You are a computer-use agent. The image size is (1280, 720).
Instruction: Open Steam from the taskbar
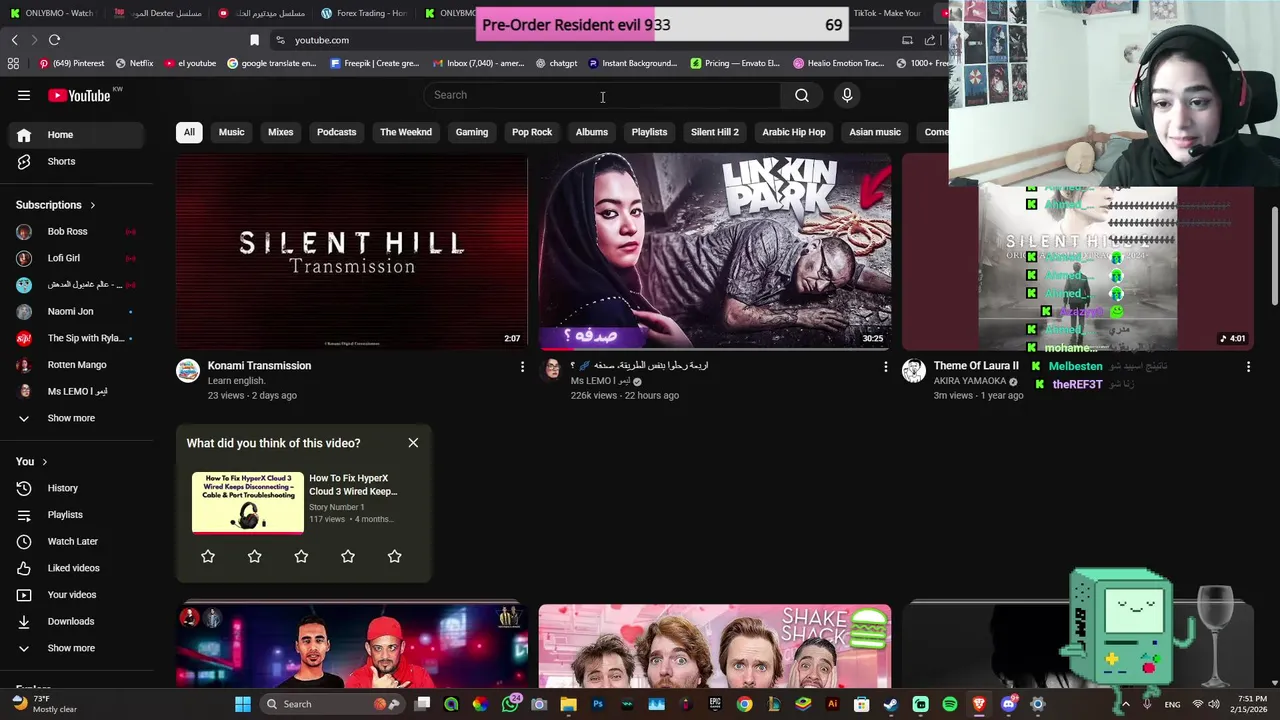point(891,704)
